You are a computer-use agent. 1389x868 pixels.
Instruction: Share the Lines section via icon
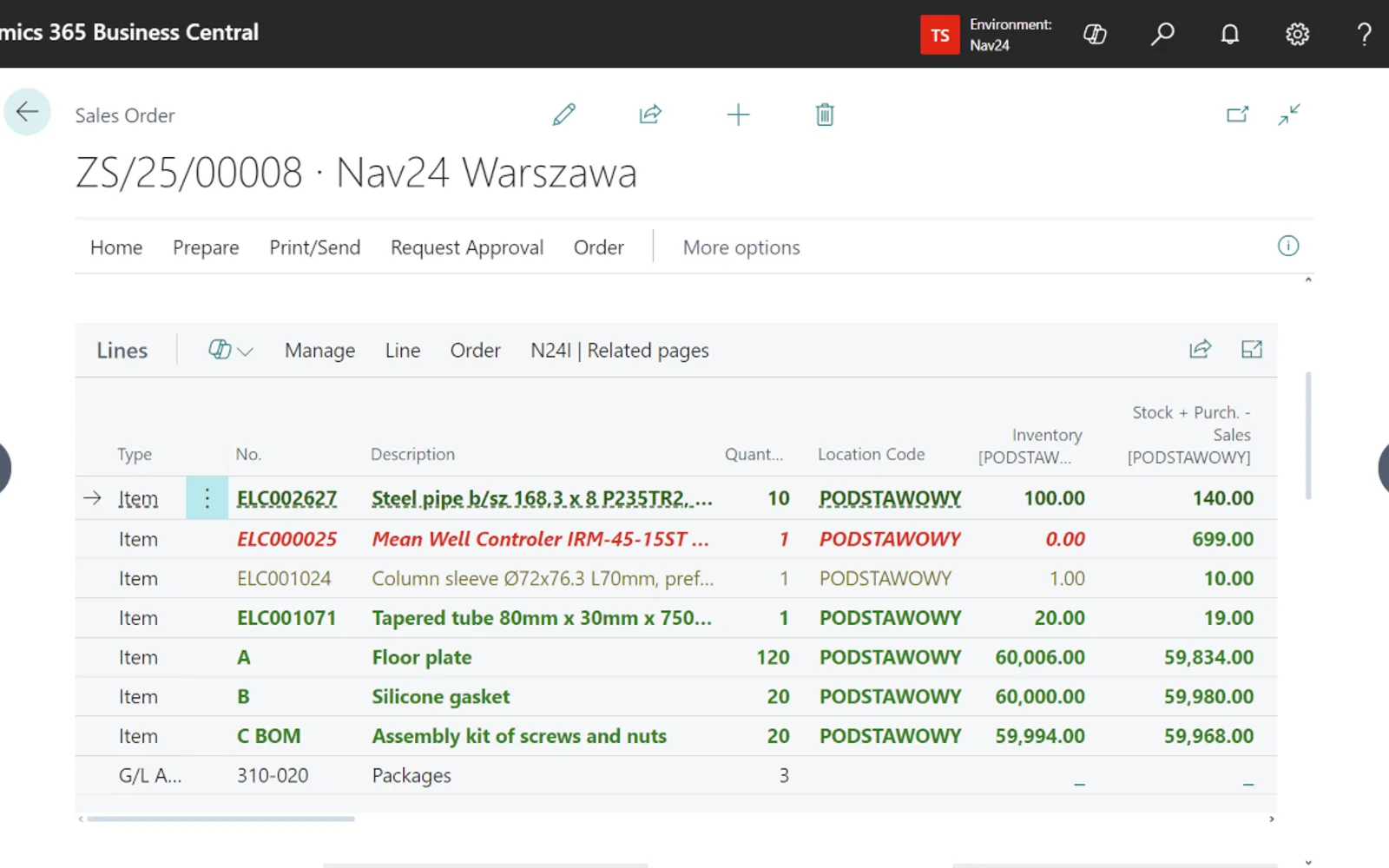tap(1200, 349)
